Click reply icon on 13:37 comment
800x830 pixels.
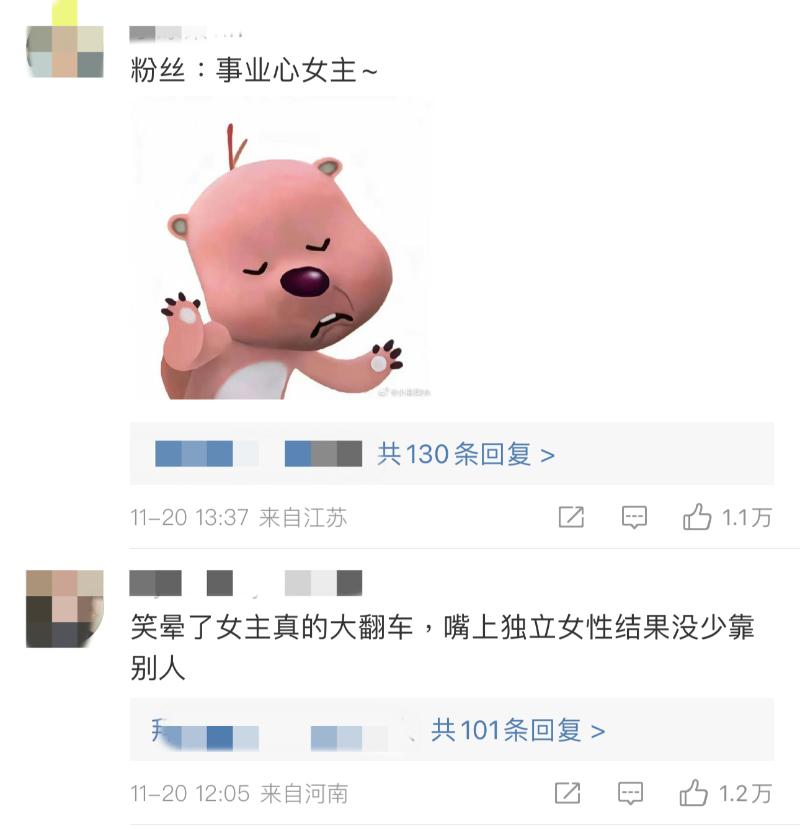pyautogui.click(x=634, y=517)
